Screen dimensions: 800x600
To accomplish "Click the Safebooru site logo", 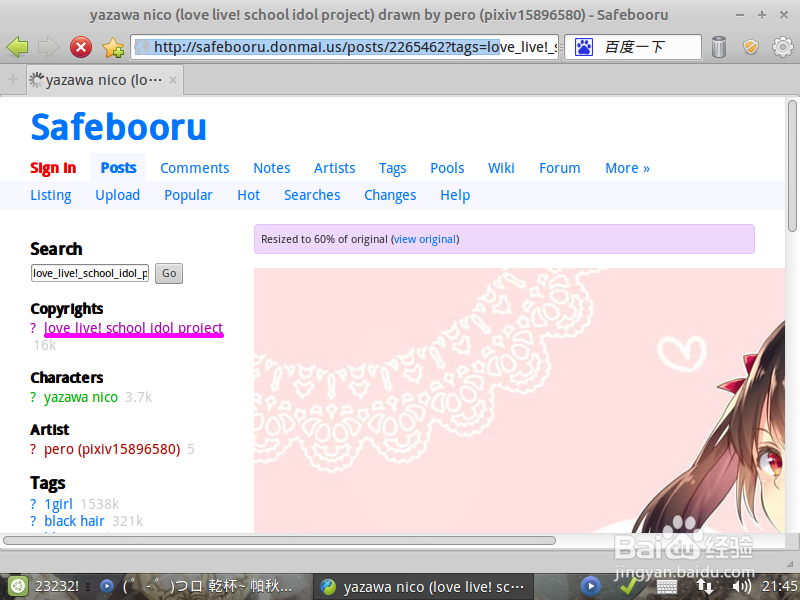I will [118, 127].
